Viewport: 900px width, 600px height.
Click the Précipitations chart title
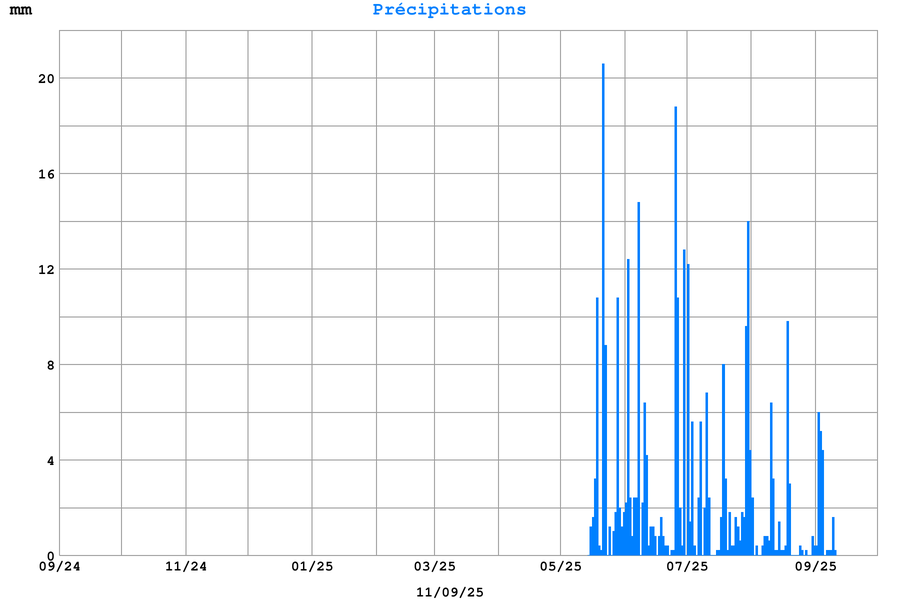pyautogui.click(x=449, y=10)
